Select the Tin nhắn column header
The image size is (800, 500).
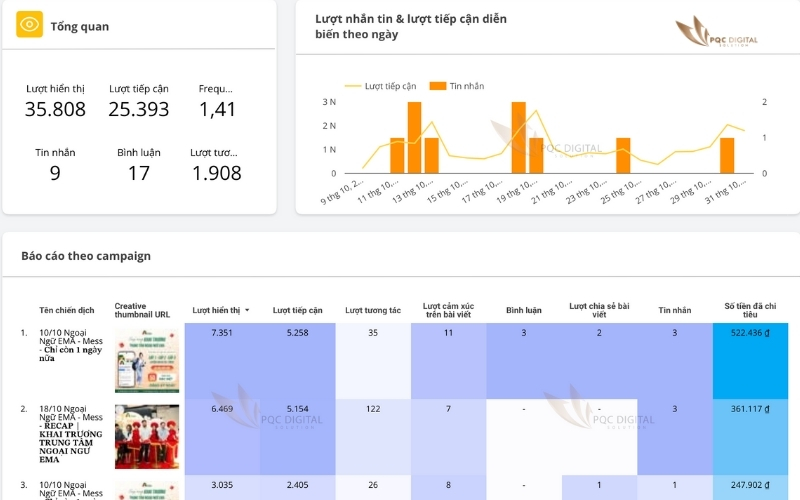tap(674, 310)
